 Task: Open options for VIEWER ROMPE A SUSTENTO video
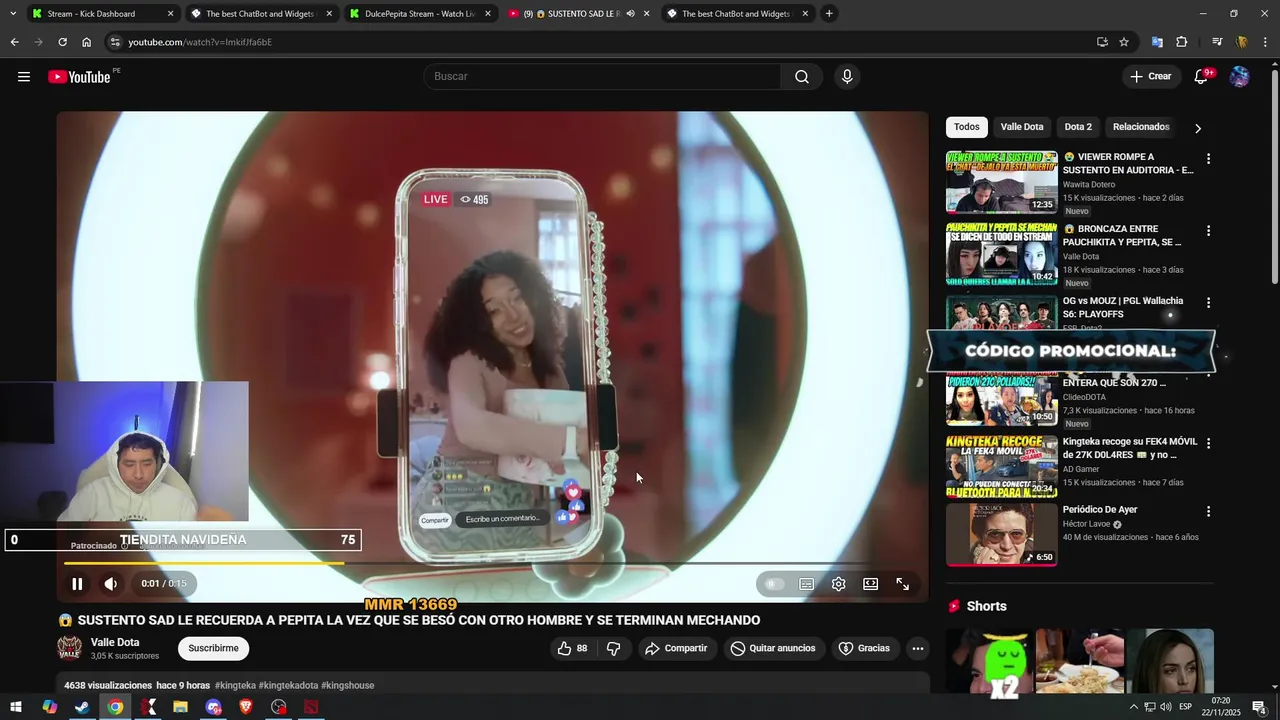point(1208,159)
